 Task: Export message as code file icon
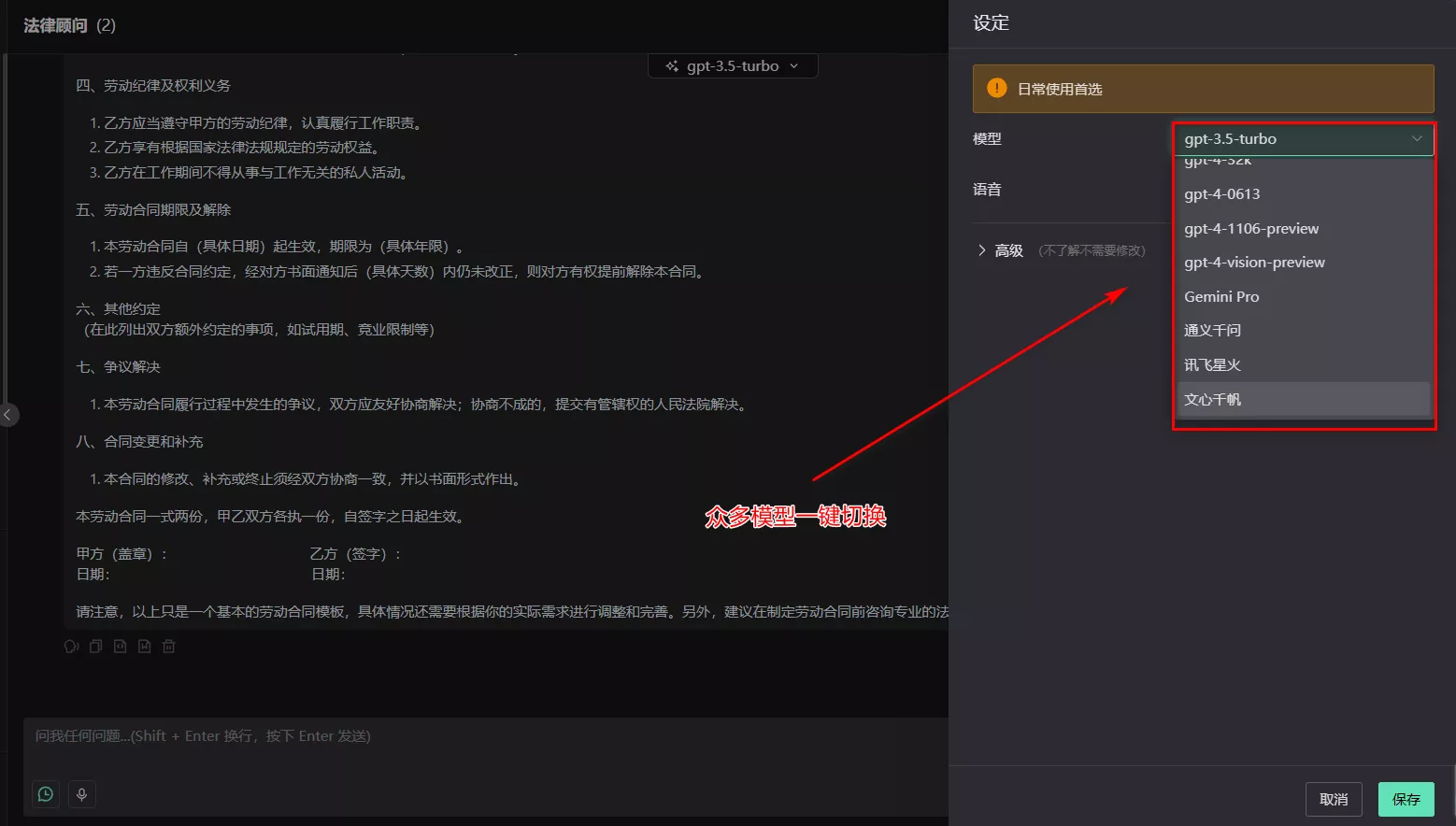tap(120, 647)
